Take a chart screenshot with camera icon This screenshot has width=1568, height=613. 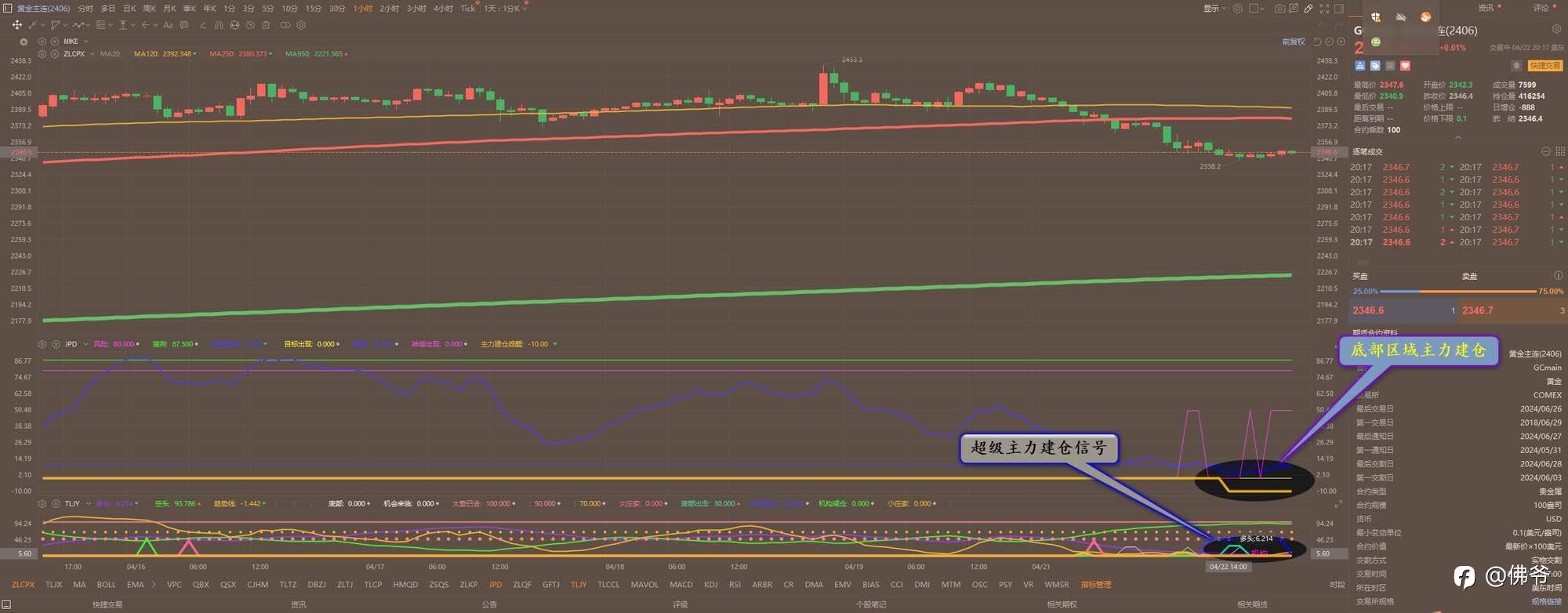pos(1279,9)
